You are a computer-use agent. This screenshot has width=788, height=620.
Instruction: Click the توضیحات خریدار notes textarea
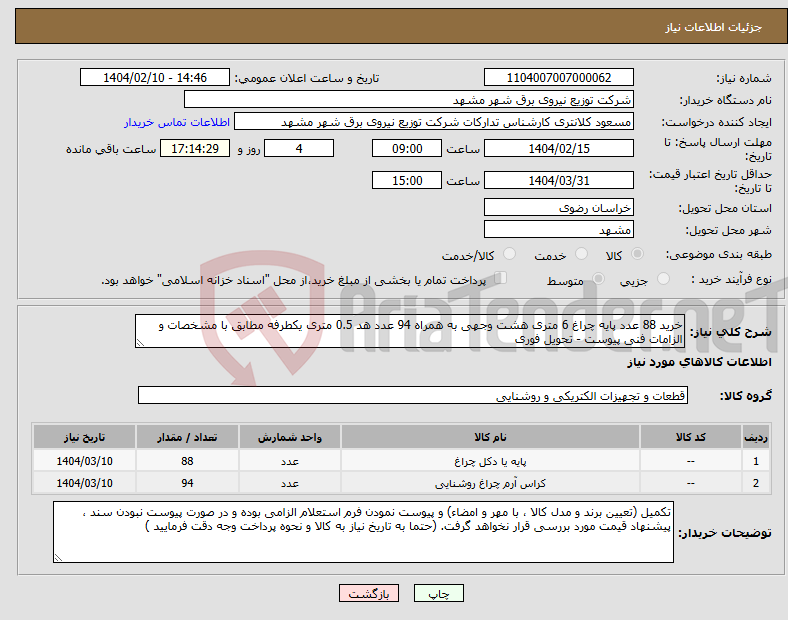(363, 532)
